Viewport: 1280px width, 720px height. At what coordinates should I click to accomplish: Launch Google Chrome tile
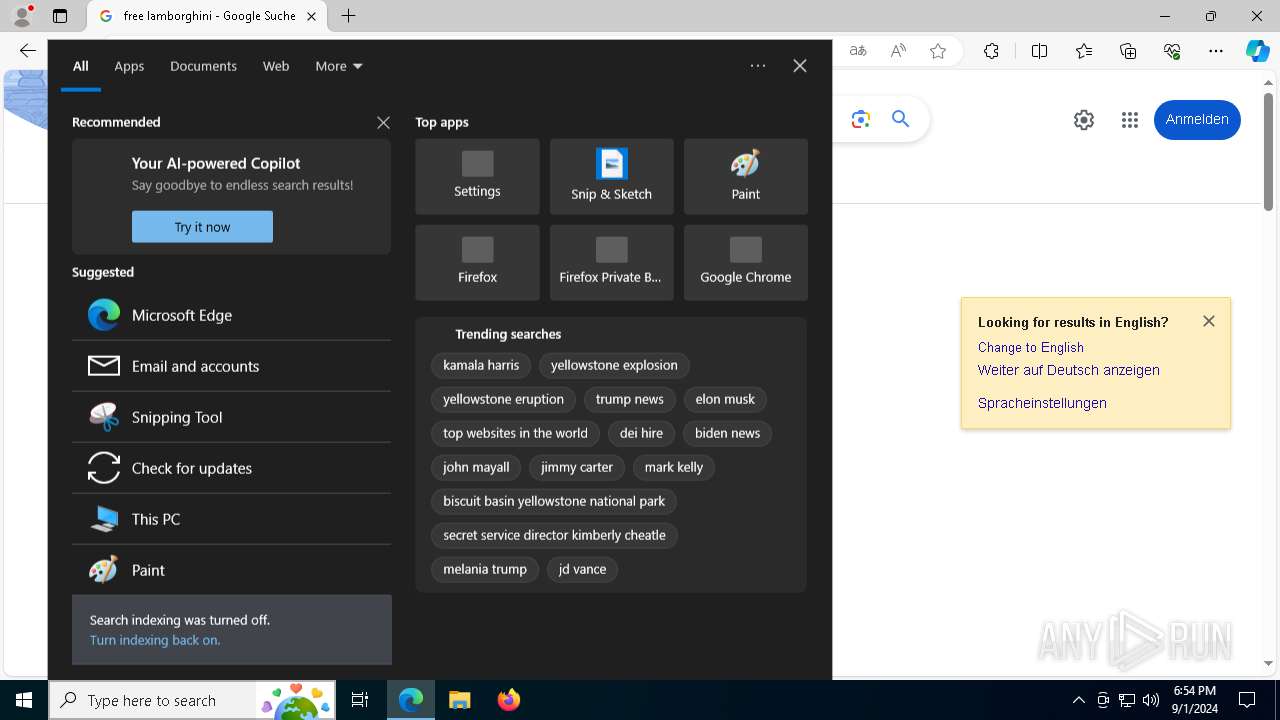tap(745, 262)
